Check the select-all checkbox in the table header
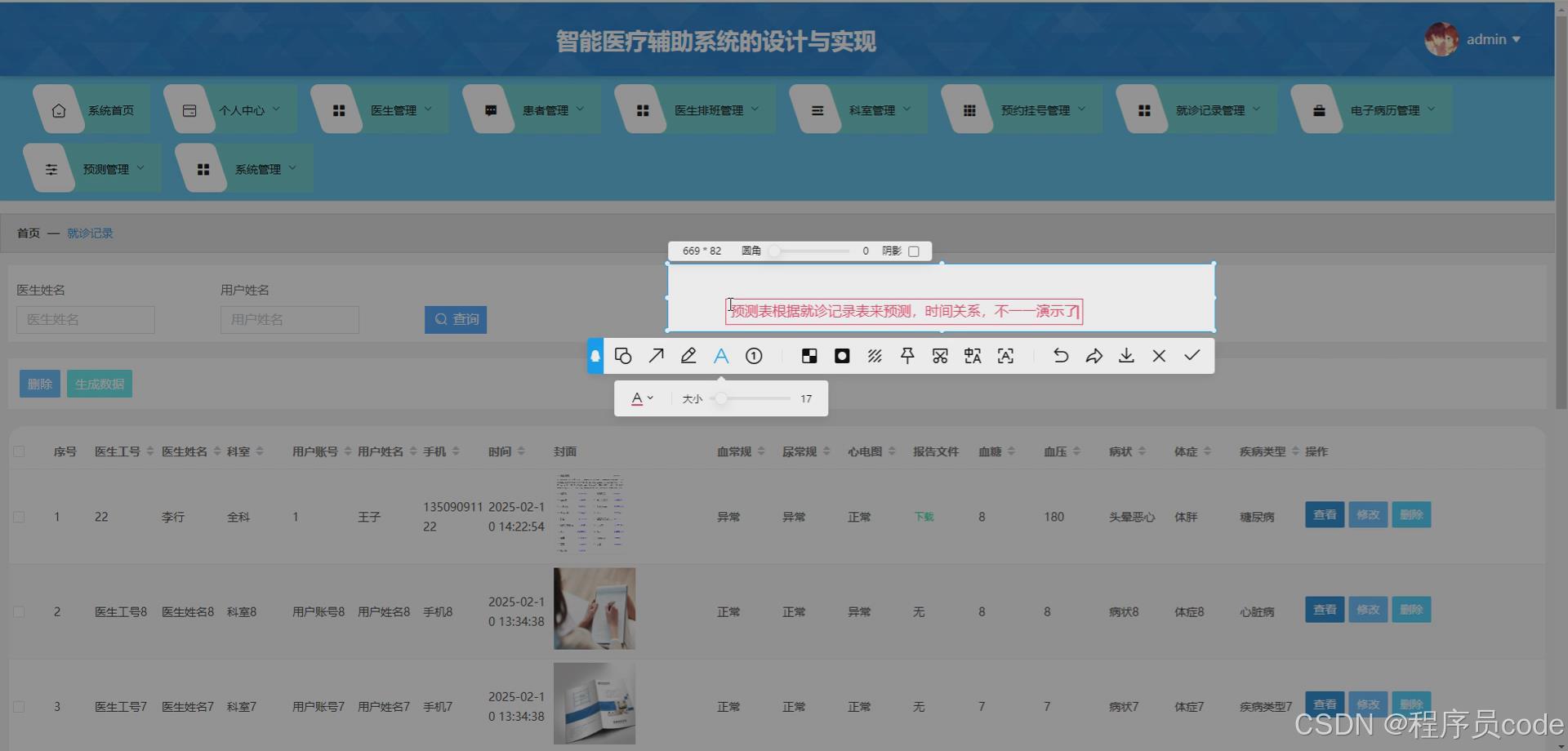The image size is (1568, 751). (20, 451)
